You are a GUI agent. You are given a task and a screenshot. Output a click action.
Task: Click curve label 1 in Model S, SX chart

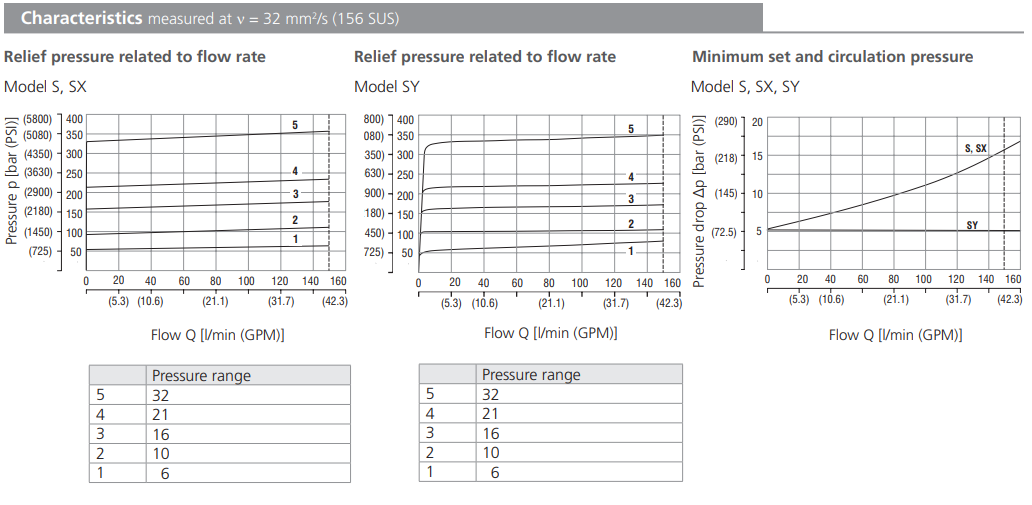click(x=295, y=239)
